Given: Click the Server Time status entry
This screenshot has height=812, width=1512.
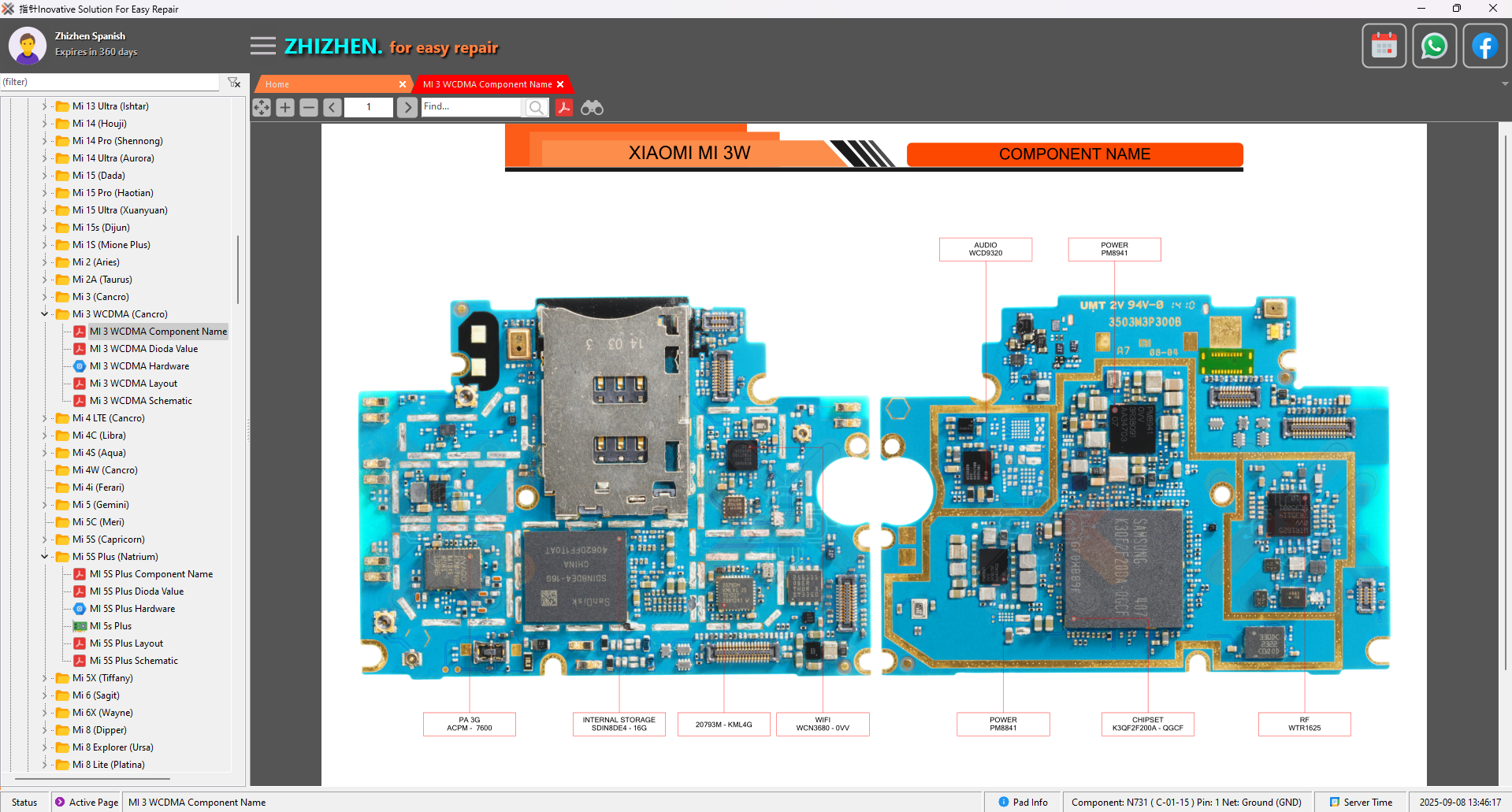Looking at the screenshot, I should point(1361,803).
